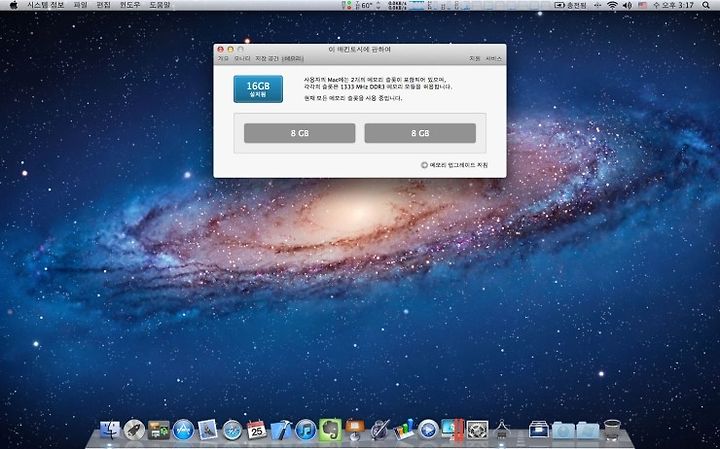Open Numbers chart icon in dock

pyautogui.click(x=404, y=430)
